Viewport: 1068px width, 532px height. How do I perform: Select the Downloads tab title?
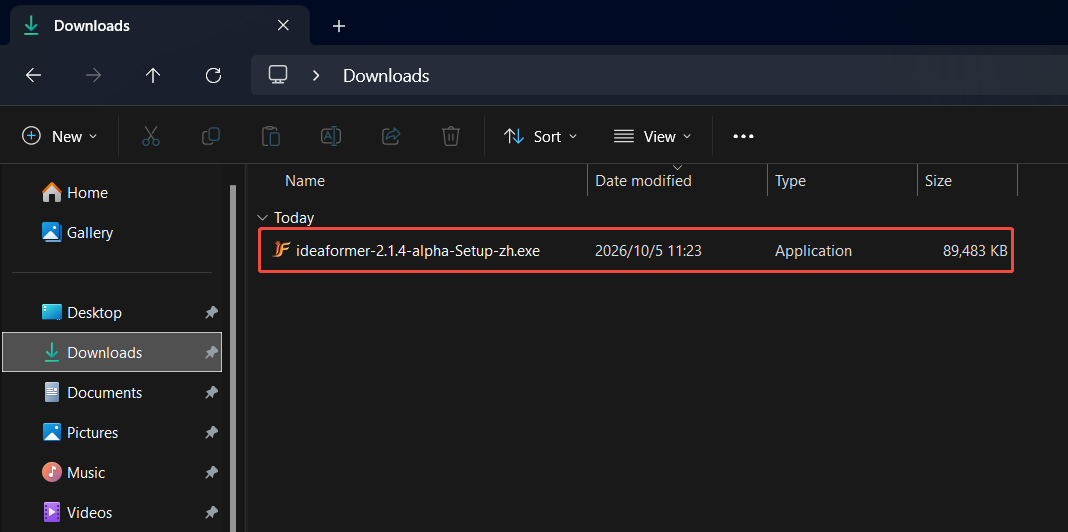(92, 26)
